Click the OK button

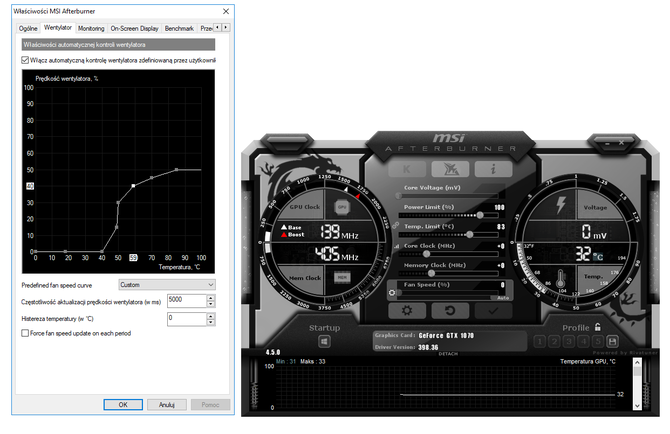[123, 404]
